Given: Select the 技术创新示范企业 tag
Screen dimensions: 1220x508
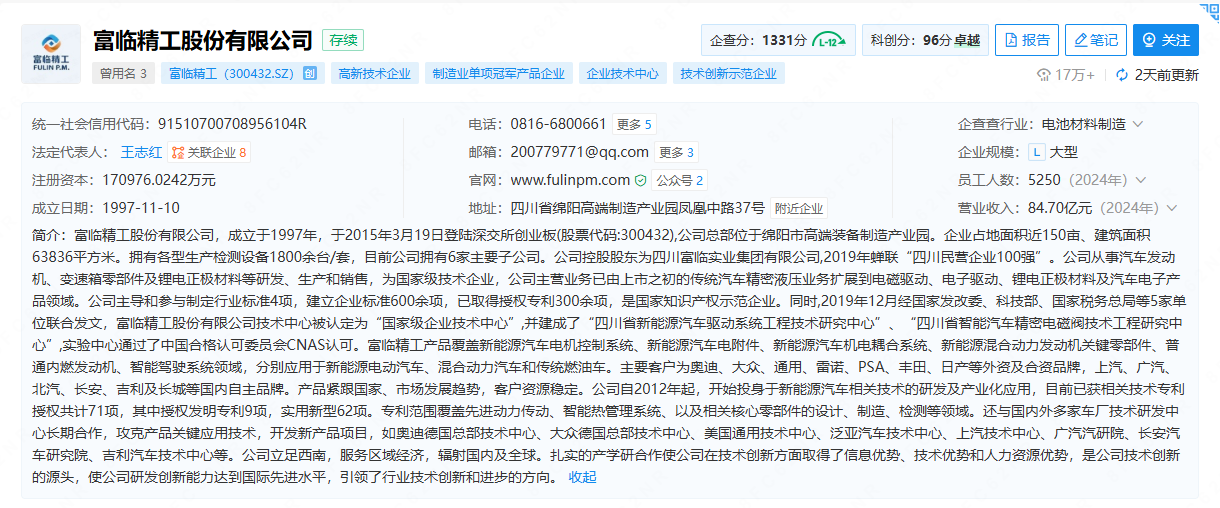Looking at the screenshot, I should (729, 74).
